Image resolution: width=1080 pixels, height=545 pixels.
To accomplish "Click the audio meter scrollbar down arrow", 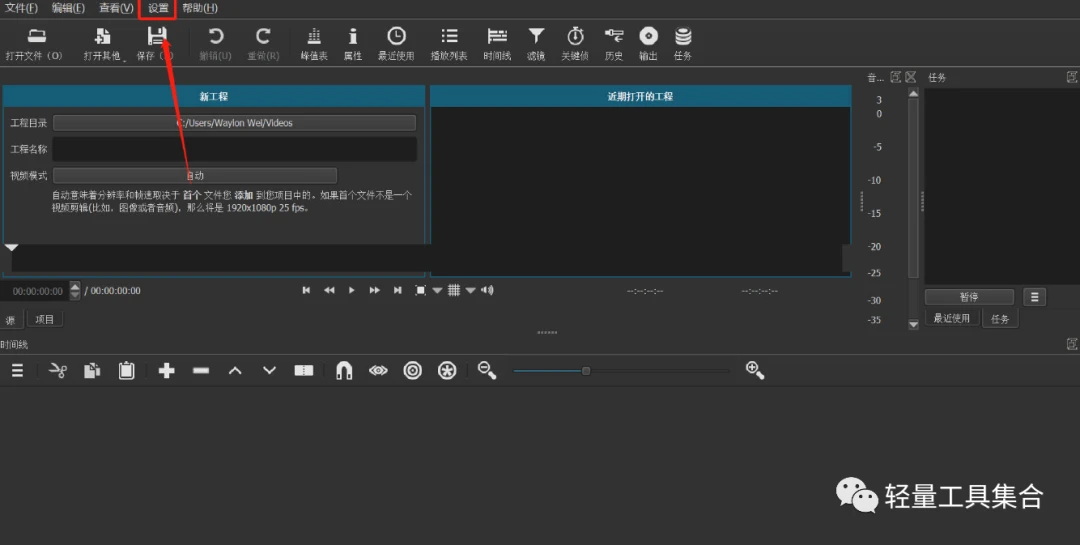I will click(x=913, y=325).
